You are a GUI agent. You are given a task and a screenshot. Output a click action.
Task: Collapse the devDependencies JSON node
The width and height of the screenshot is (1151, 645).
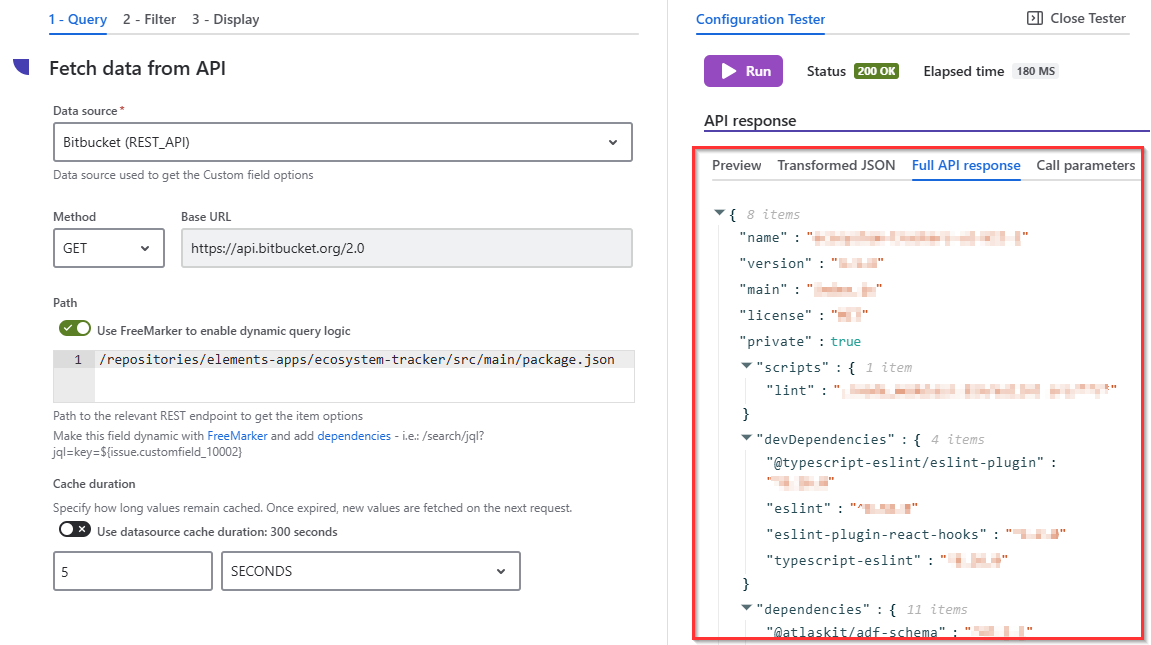pos(747,437)
